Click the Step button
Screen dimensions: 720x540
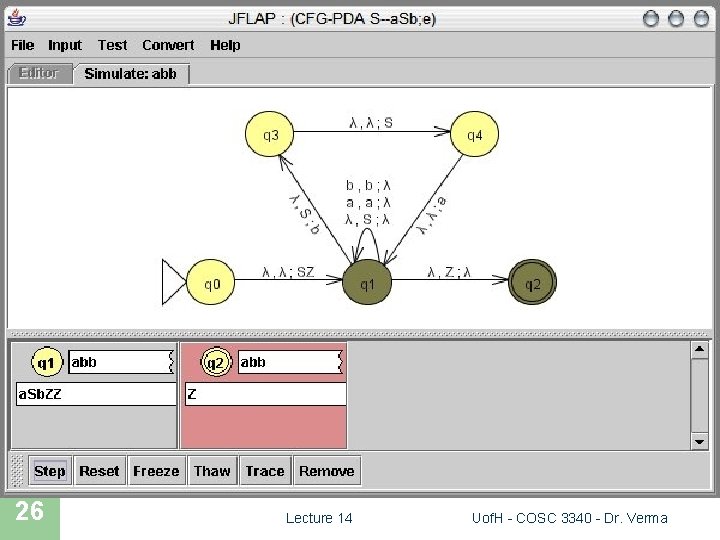pos(50,471)
